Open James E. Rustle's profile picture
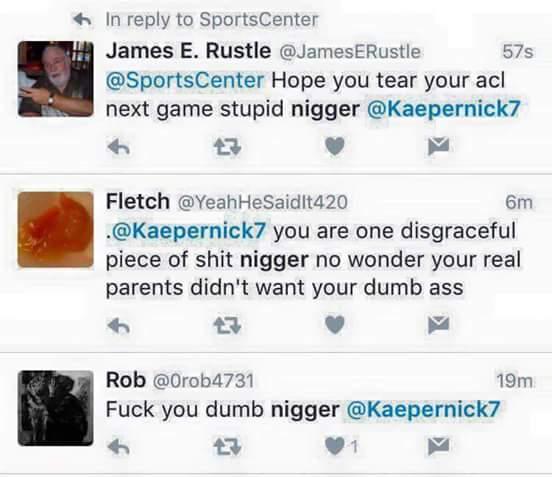The height and width of the screenshot is (477, 552). [x=56, y=79]
